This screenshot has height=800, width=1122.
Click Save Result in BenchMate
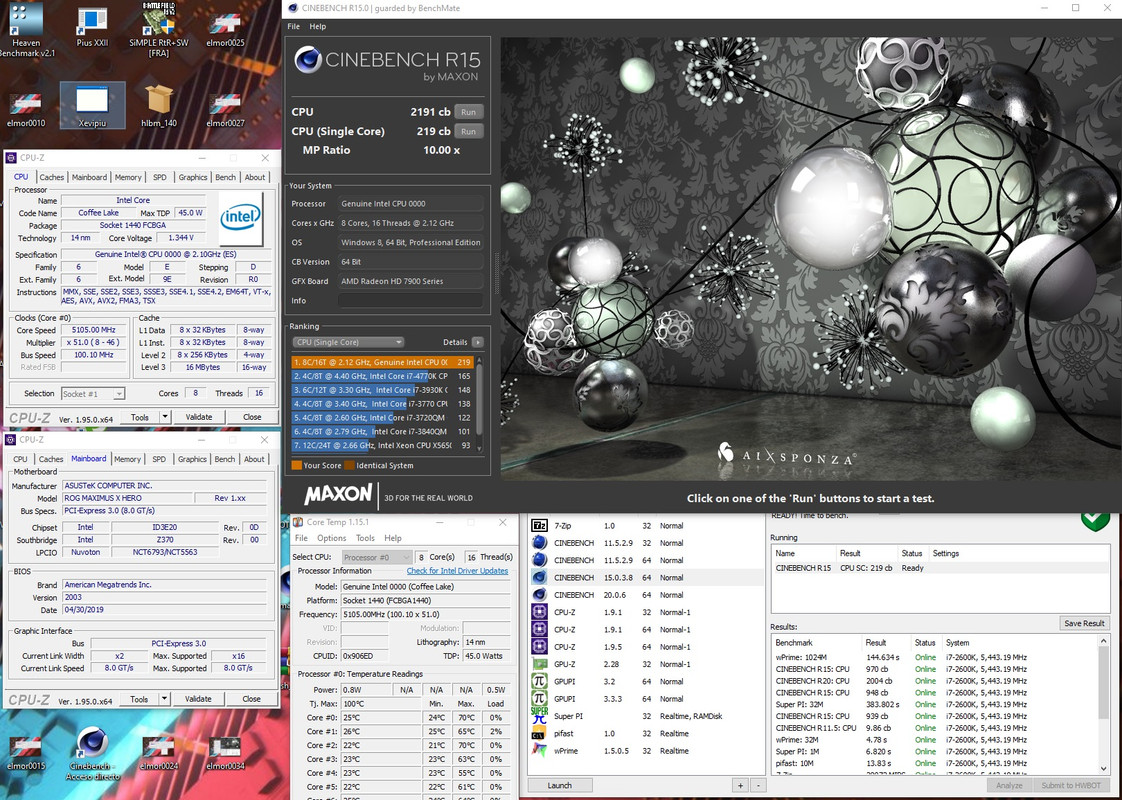pos(1084,623)
